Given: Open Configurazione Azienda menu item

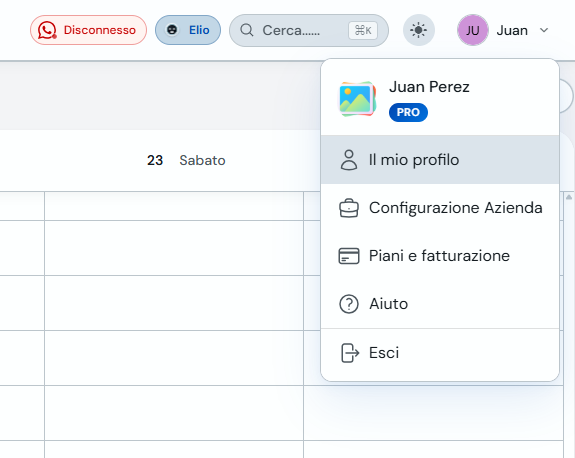Looking at the screenshot, I should [x=440, y=208].
